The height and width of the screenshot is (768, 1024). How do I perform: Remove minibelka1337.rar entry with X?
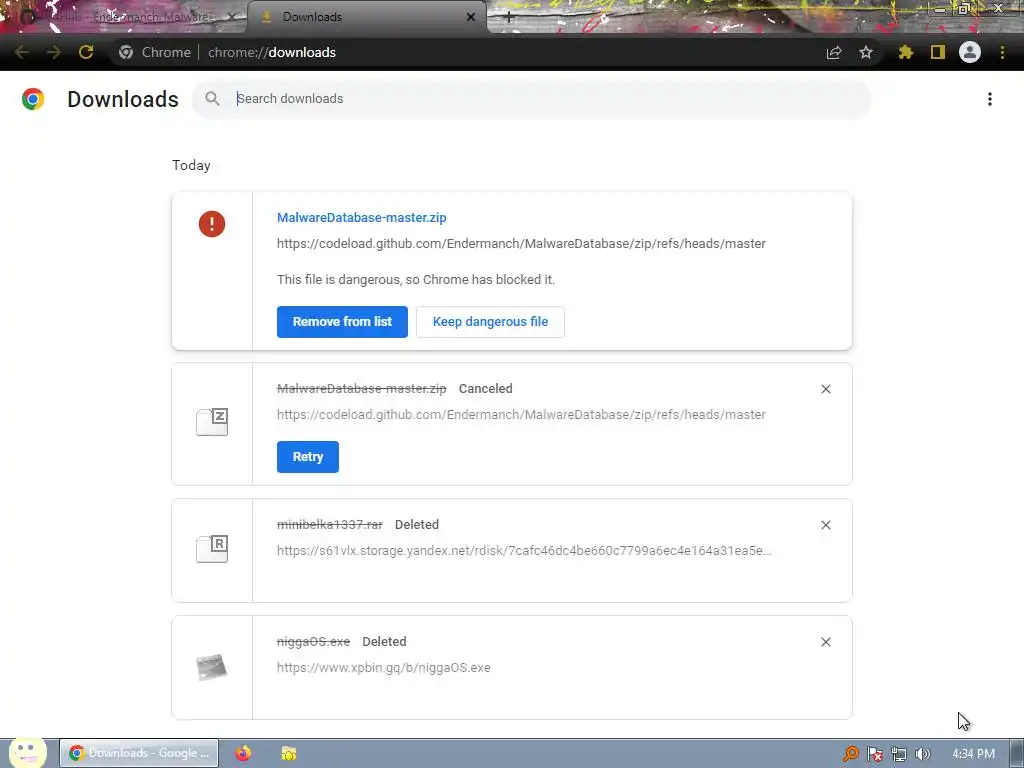tap(825, 525)
